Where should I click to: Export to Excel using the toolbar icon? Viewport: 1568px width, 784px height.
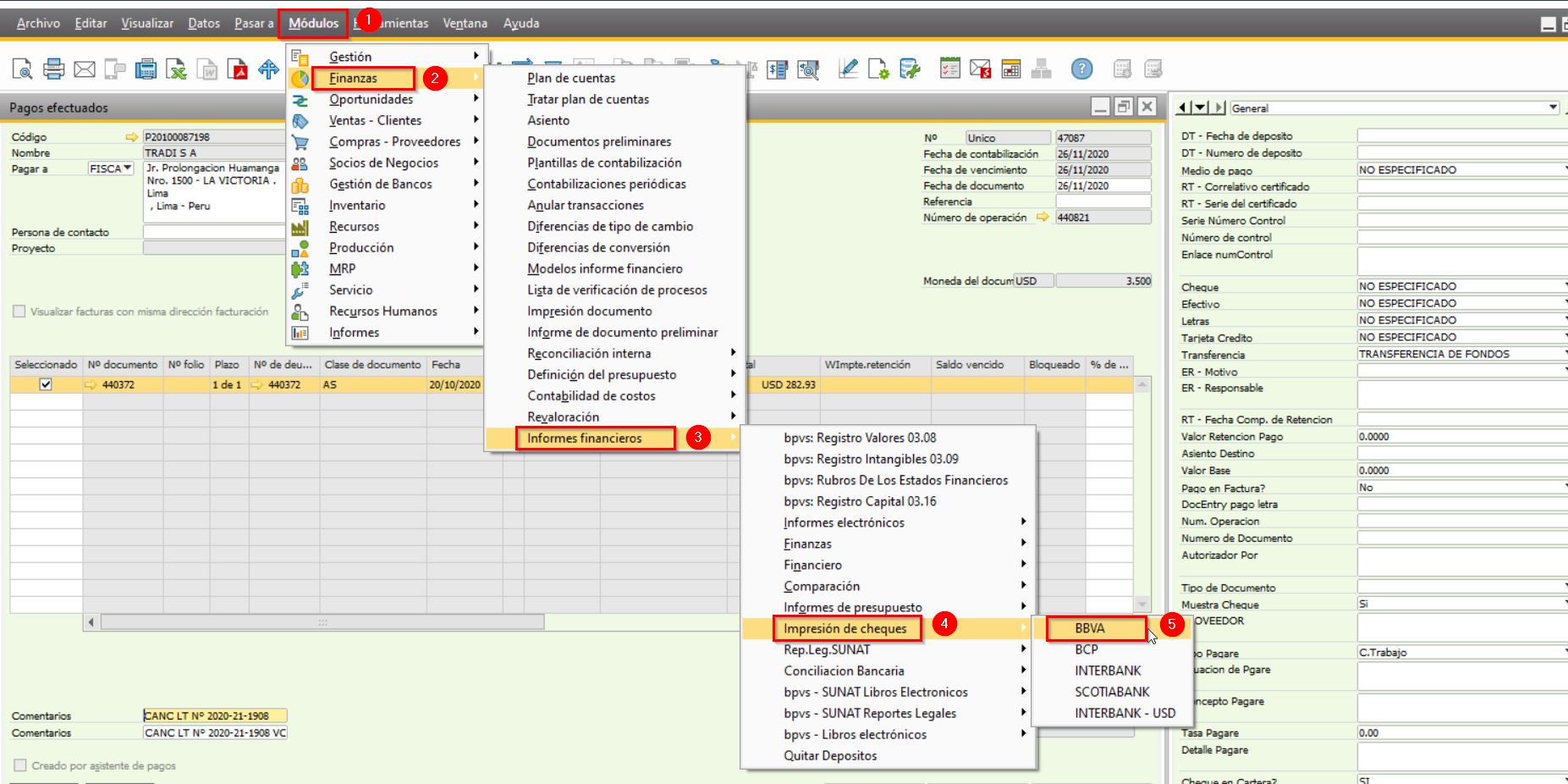click(x=176, y=69)
